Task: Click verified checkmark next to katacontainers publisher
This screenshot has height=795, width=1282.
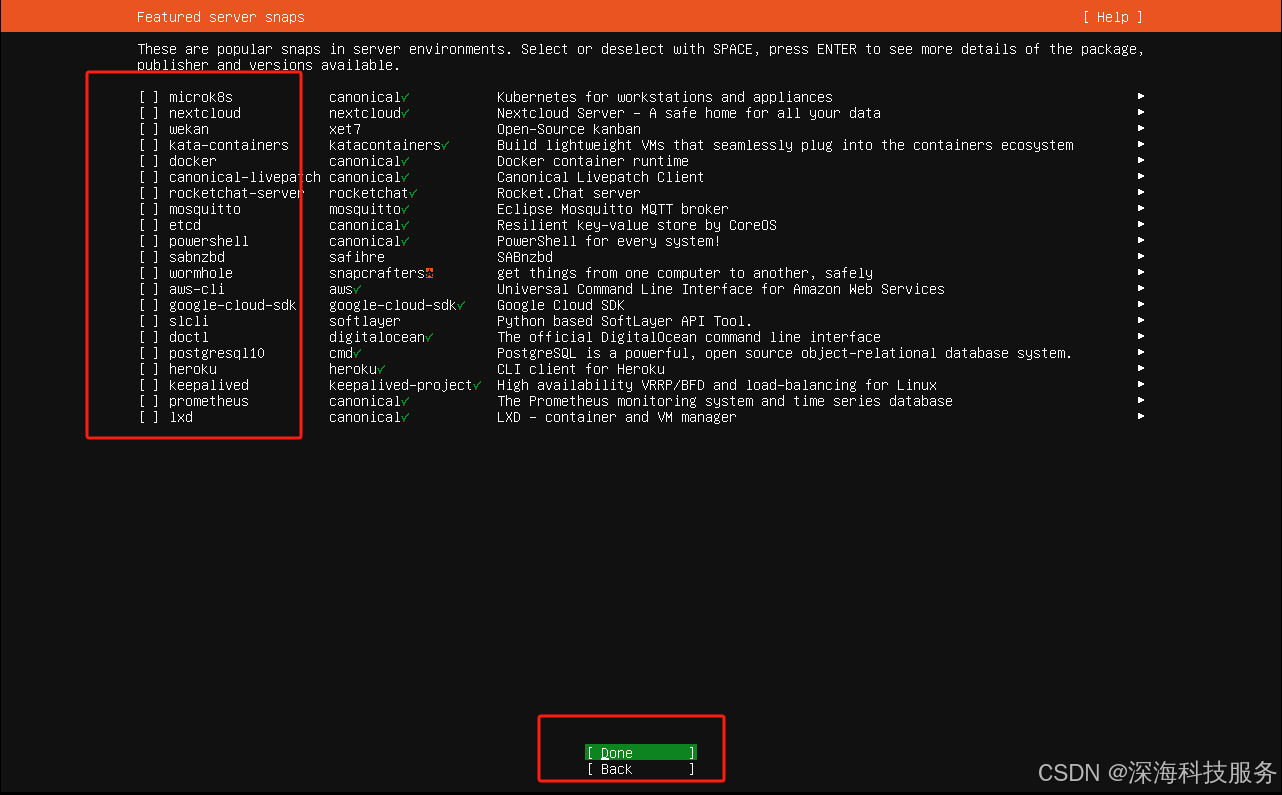Action: coord(445,145)
